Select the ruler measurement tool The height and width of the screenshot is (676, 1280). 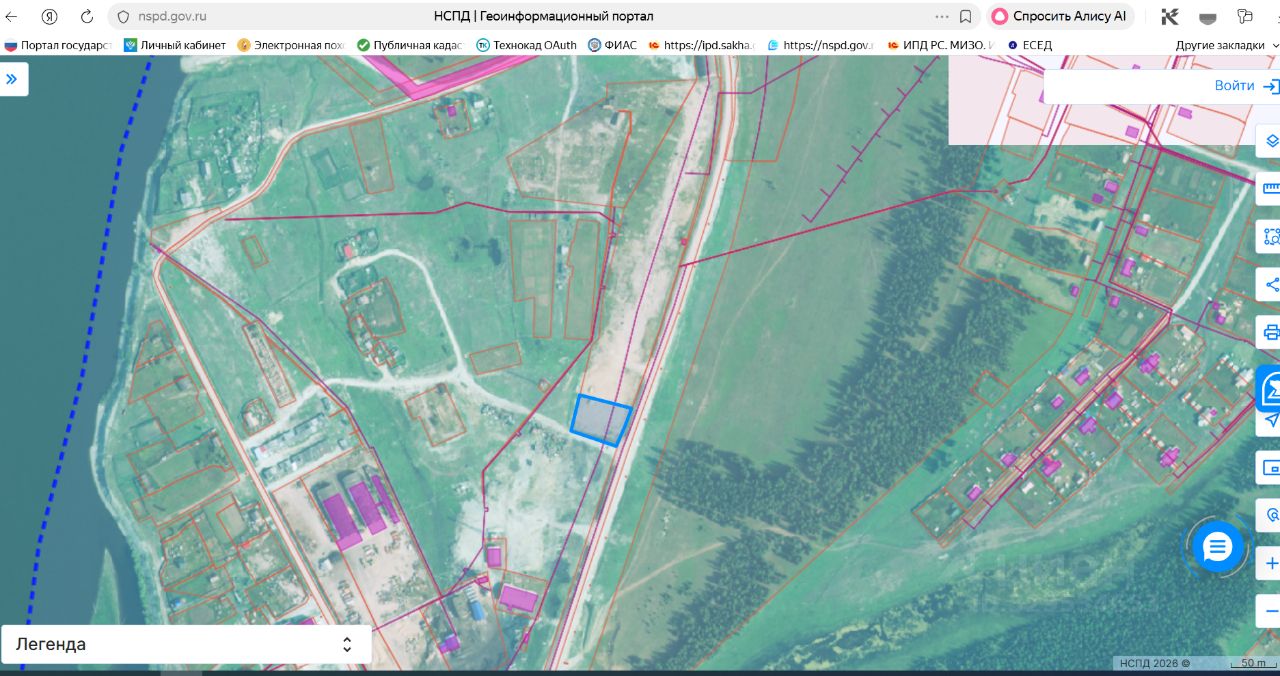[1270, 188]
